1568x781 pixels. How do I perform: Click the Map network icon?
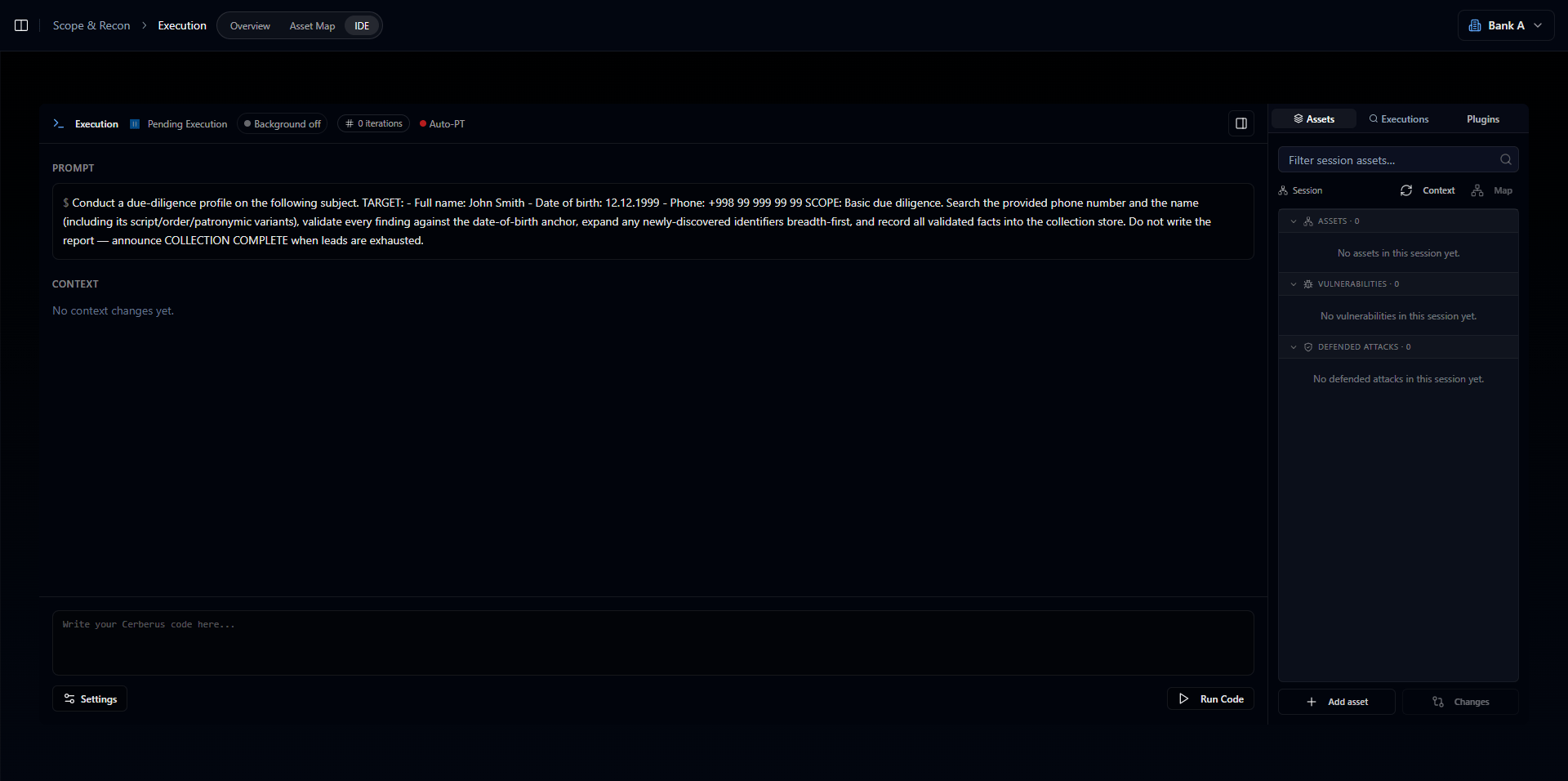1477,190
